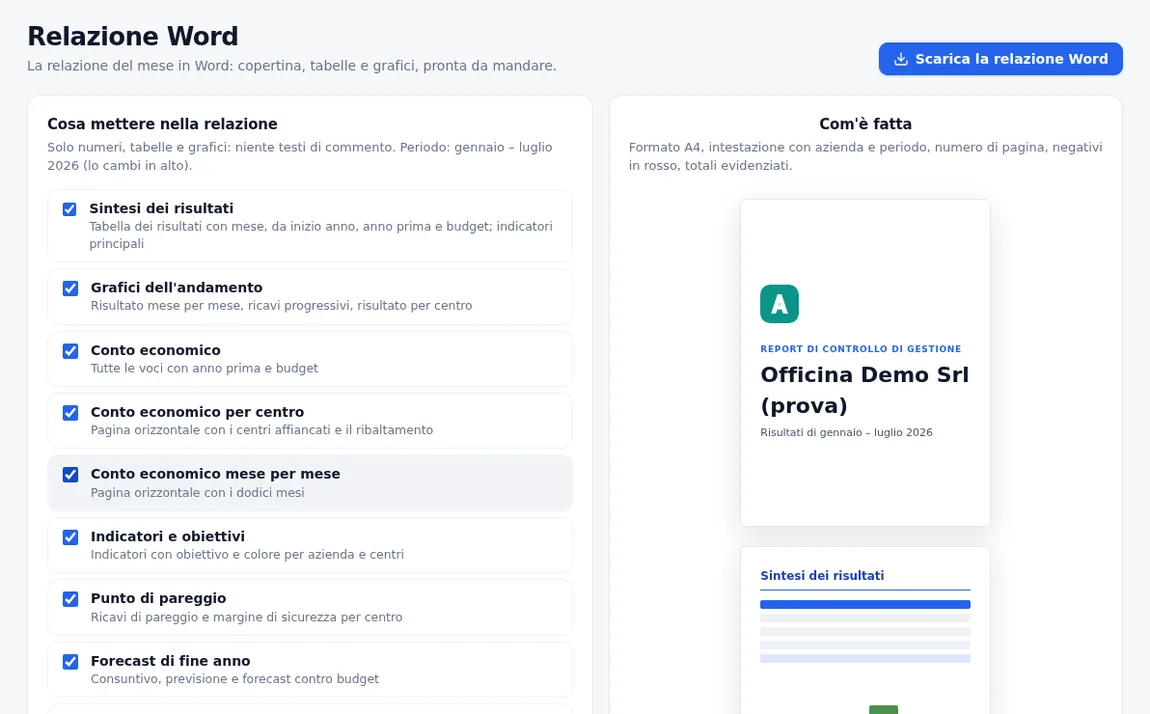Image resolution: width=1150 pixels, height=714 pixels.
Task: Click the green A logo on cover preview
Action: point(779,303)
